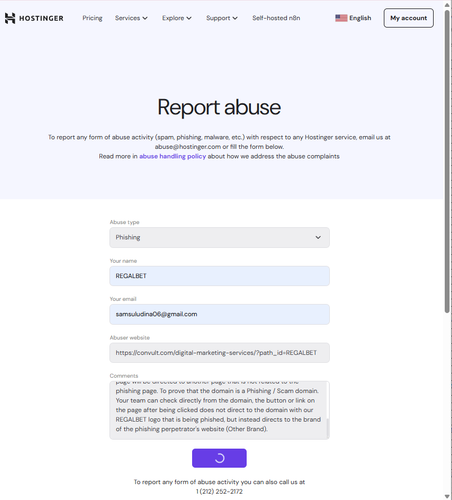
Task: Open the Abuse type dropdown showing Phishing
Action: tap(219, 237)
